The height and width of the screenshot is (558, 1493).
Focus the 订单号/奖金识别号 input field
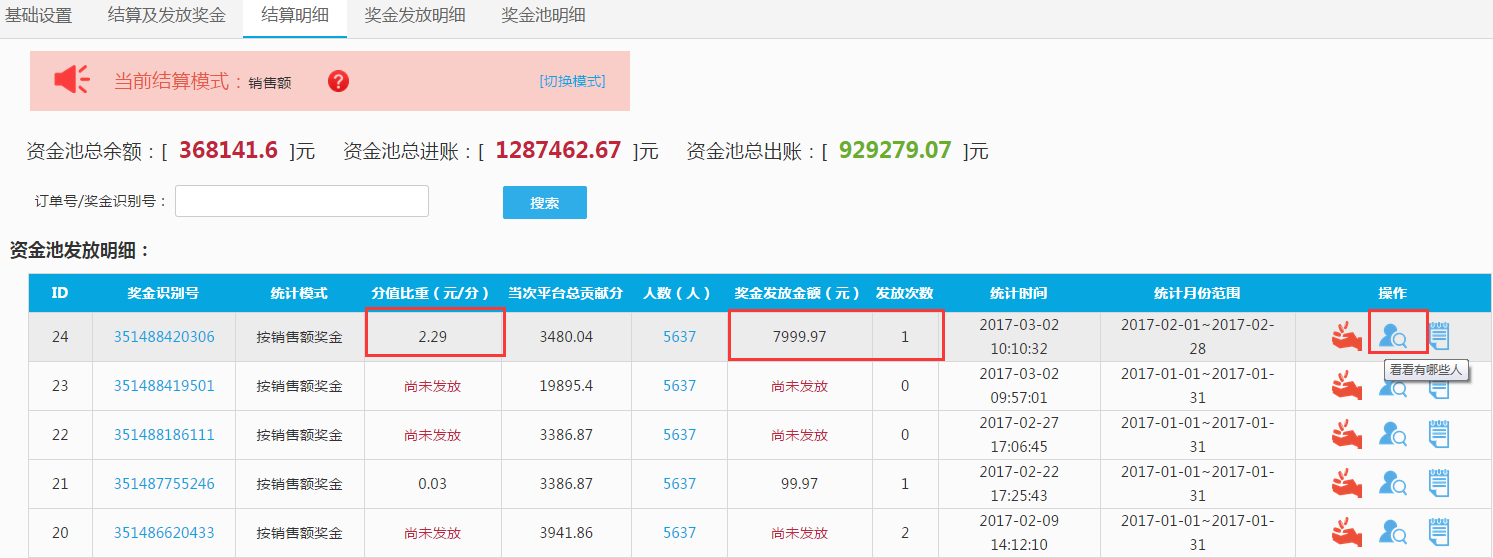tap(302, 201)
